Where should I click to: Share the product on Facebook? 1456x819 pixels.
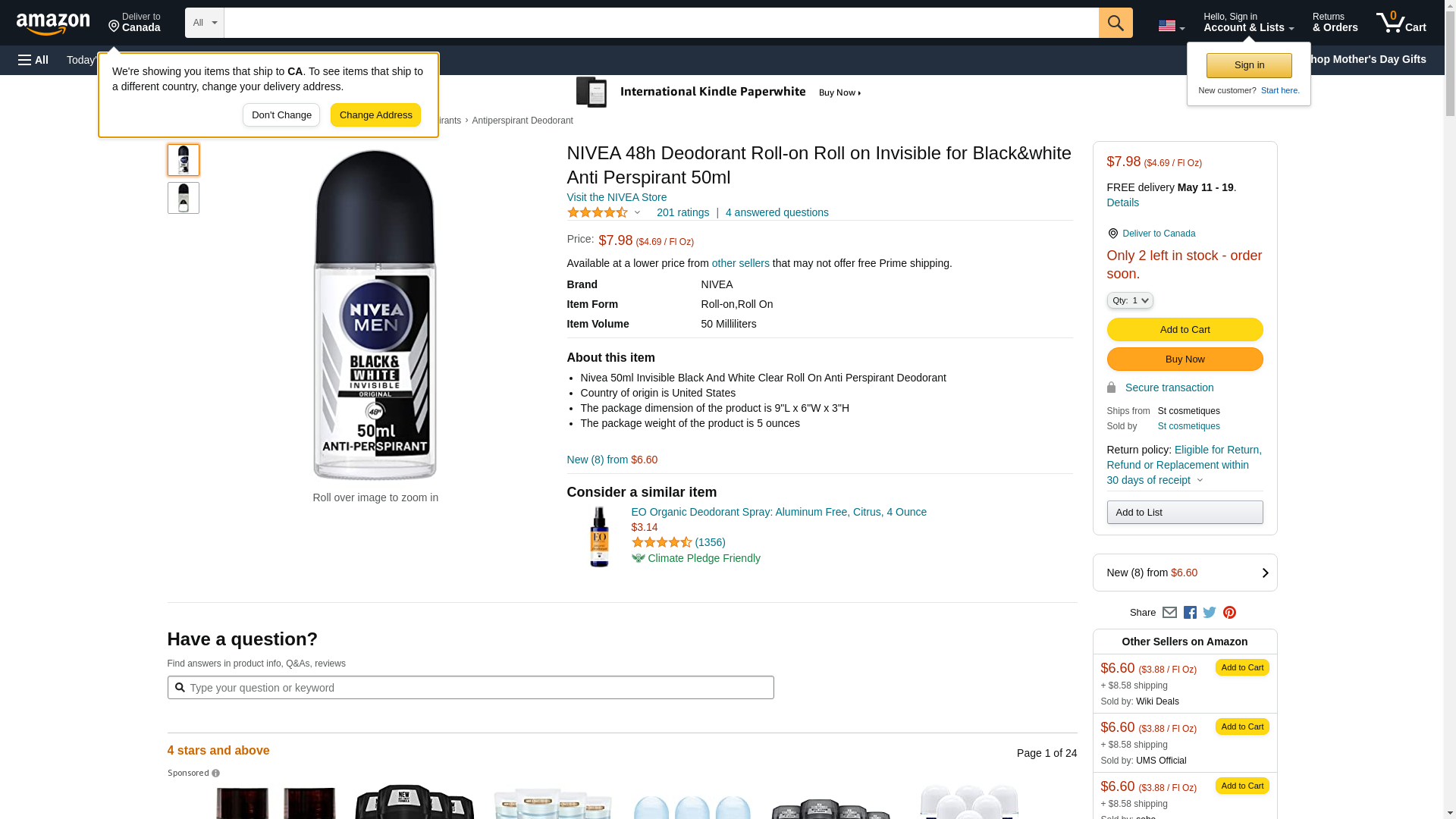[x=1190, y=613]
